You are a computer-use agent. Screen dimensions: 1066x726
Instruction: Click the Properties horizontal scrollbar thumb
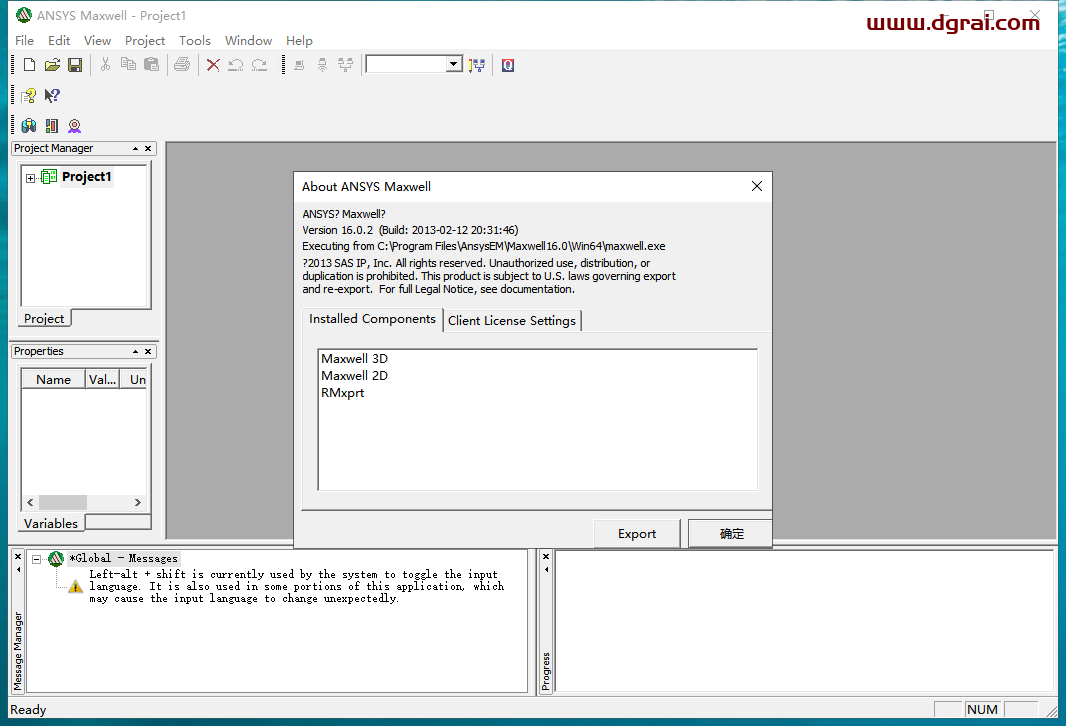point(63,502)
